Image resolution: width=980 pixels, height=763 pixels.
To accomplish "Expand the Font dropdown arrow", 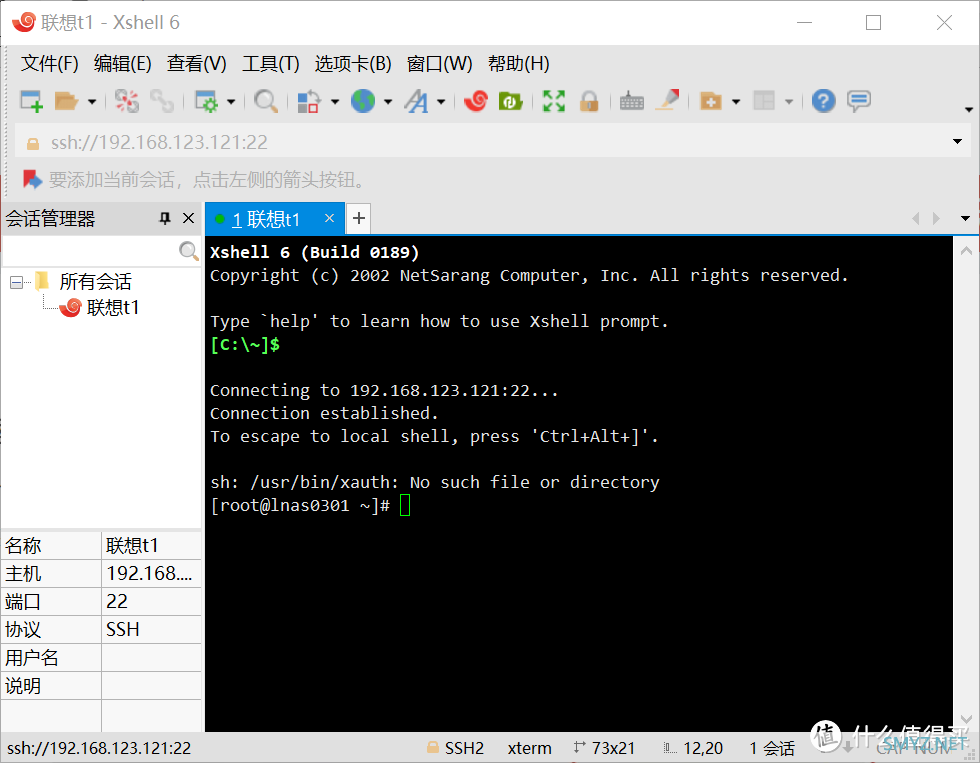I will [441, 101].
